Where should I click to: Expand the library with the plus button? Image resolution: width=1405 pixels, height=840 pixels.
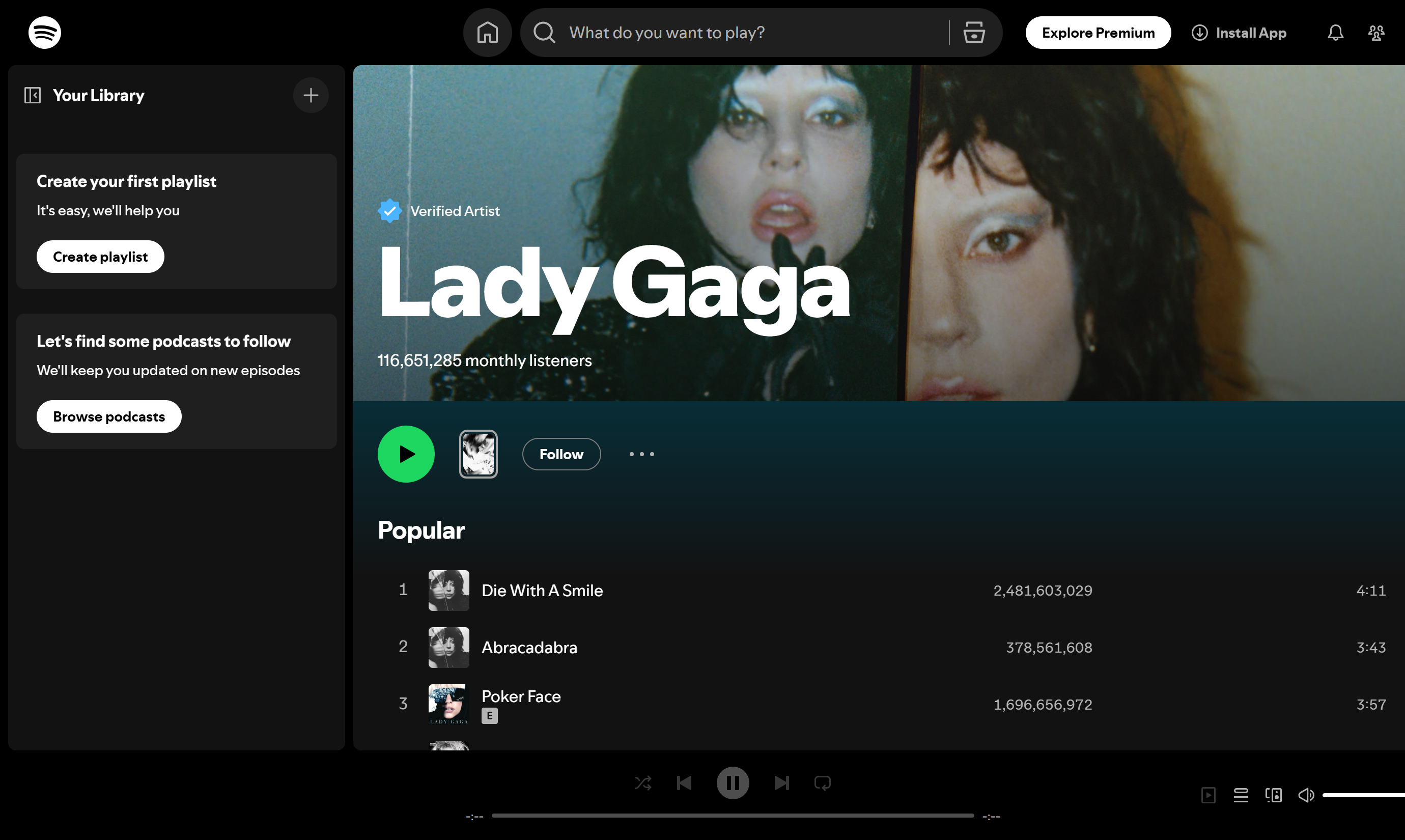click(x=311, y=95)
